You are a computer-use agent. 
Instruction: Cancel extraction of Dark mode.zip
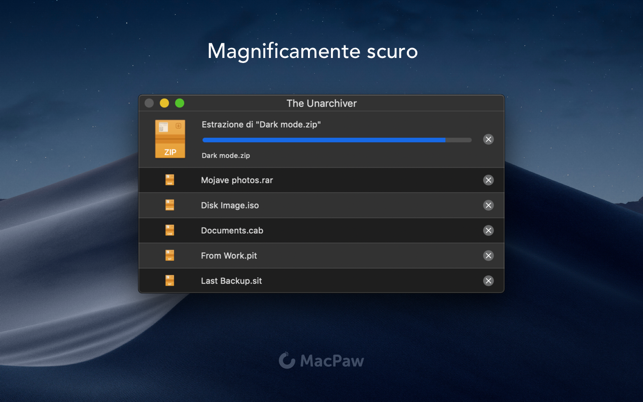pos(488,139)
